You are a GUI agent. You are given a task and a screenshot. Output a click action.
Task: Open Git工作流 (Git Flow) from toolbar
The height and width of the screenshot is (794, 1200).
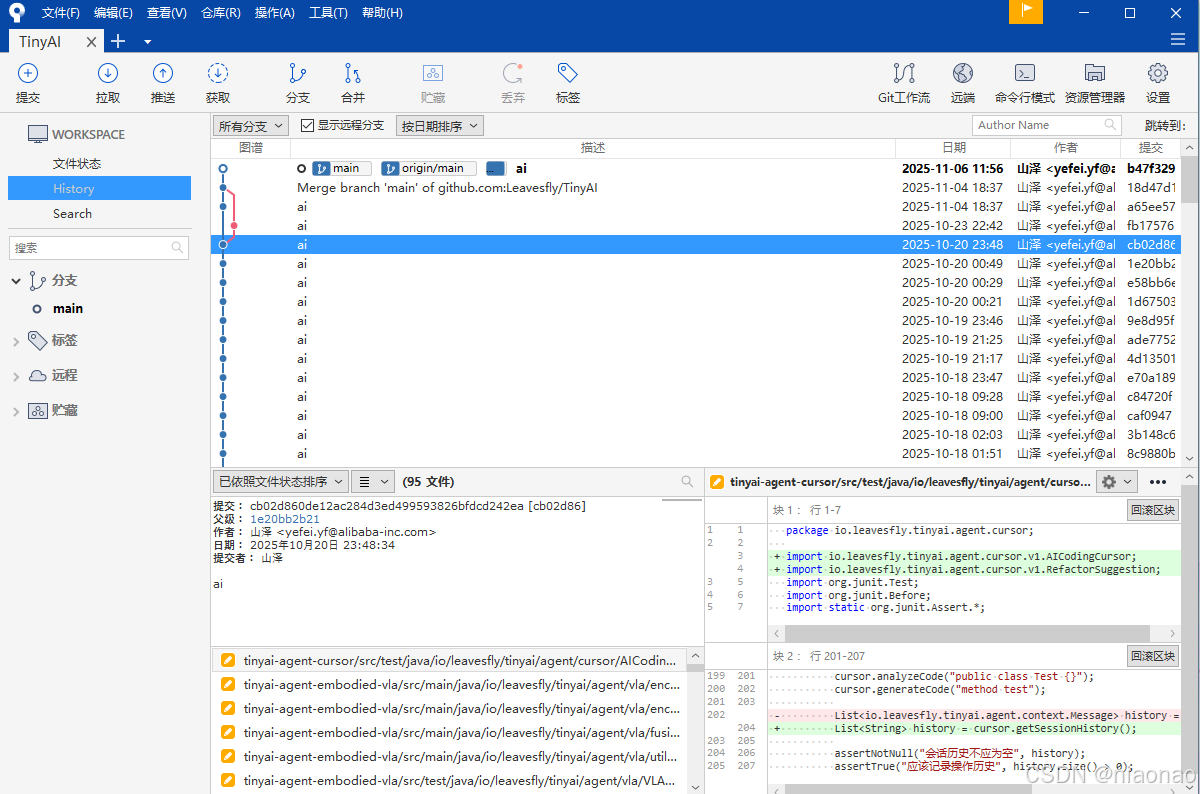904,83
